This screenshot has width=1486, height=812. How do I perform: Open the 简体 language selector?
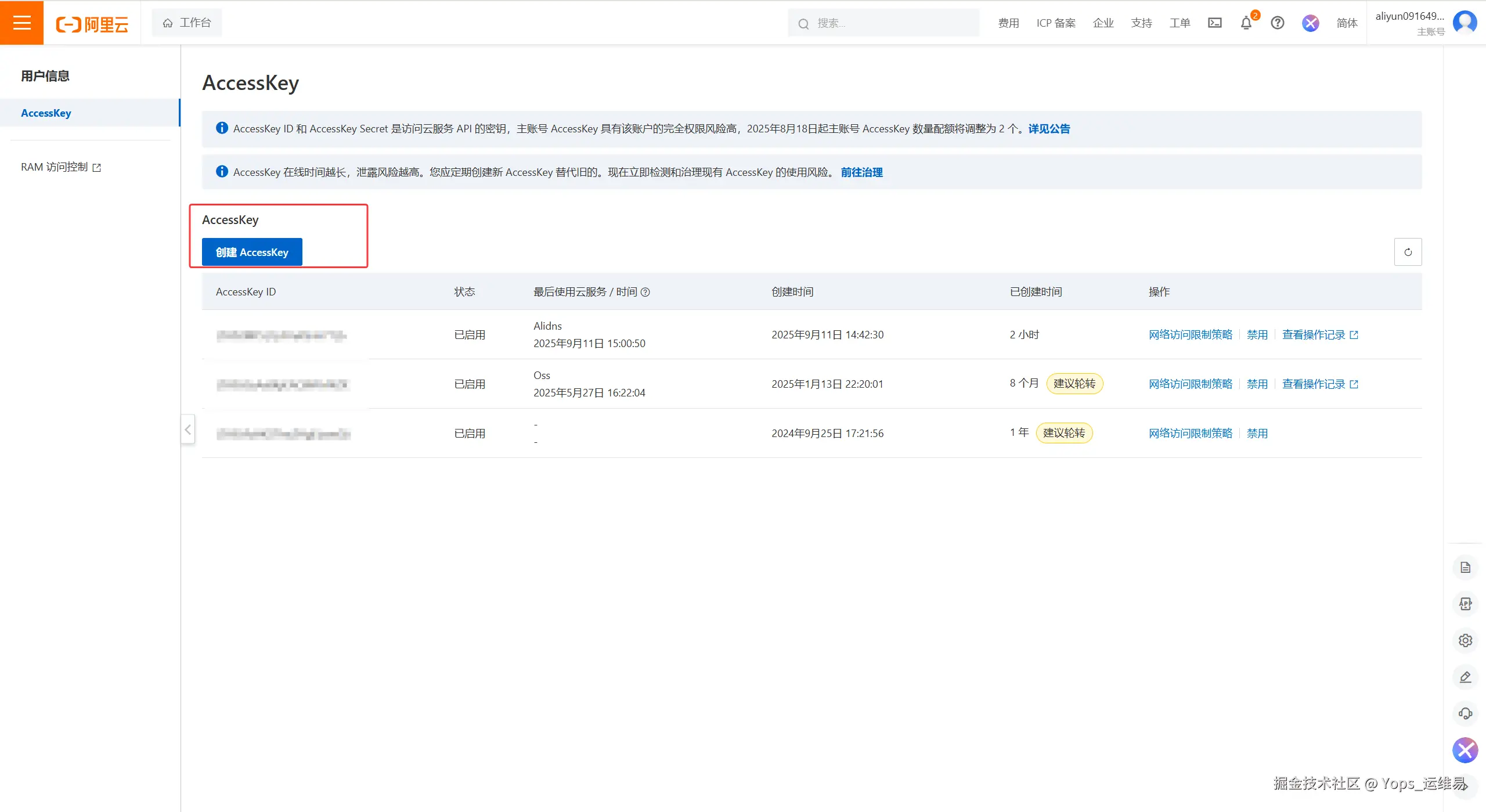1347,23
